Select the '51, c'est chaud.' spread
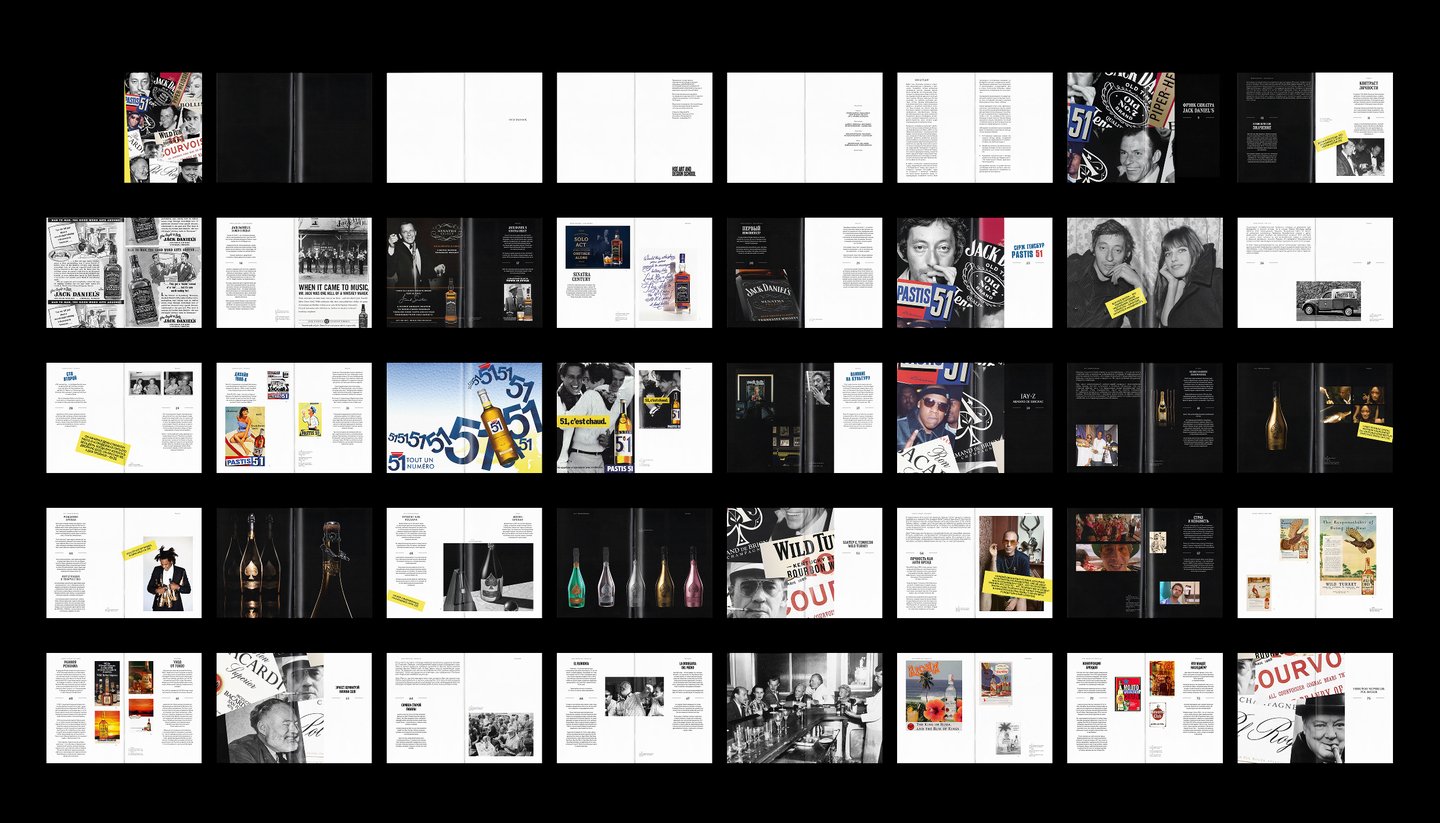1440x823 pixels. pyautogui.click(x=635, y=418)
